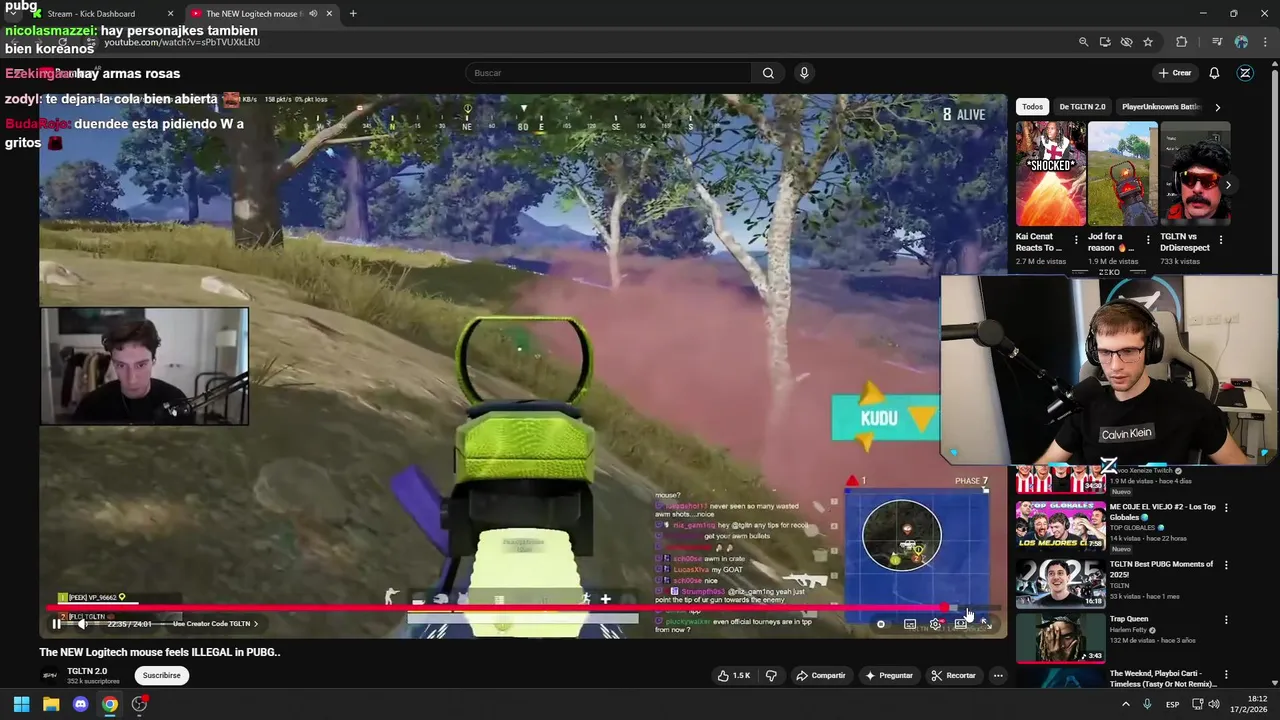Dislike the video with thumbs down
The image size is (1280, 720).
771,676
